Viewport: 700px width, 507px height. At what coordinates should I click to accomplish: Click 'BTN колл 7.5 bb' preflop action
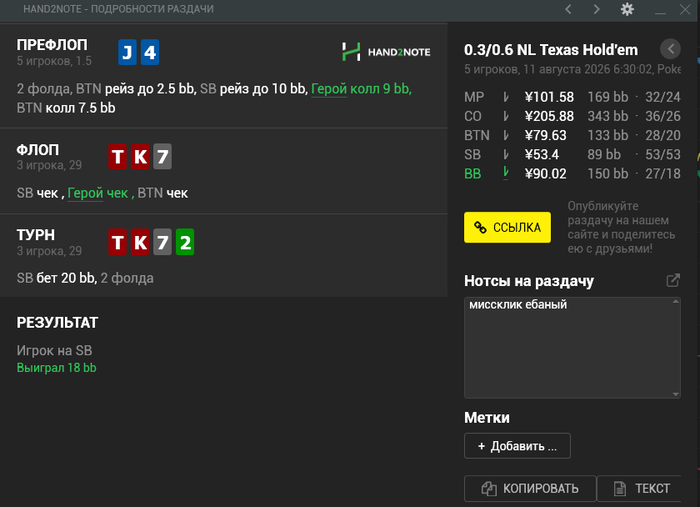point(66,108)
